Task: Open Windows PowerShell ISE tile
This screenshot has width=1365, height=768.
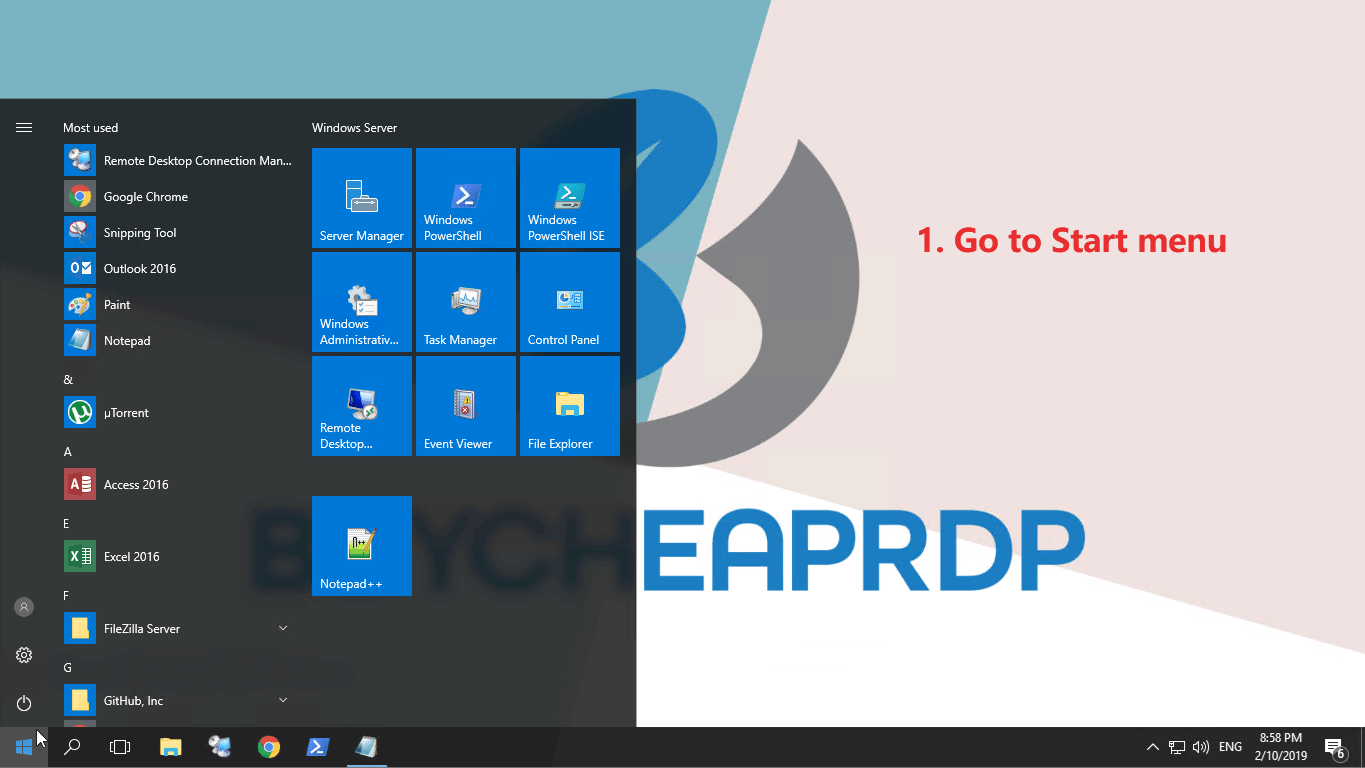Action: click(570, 198)
